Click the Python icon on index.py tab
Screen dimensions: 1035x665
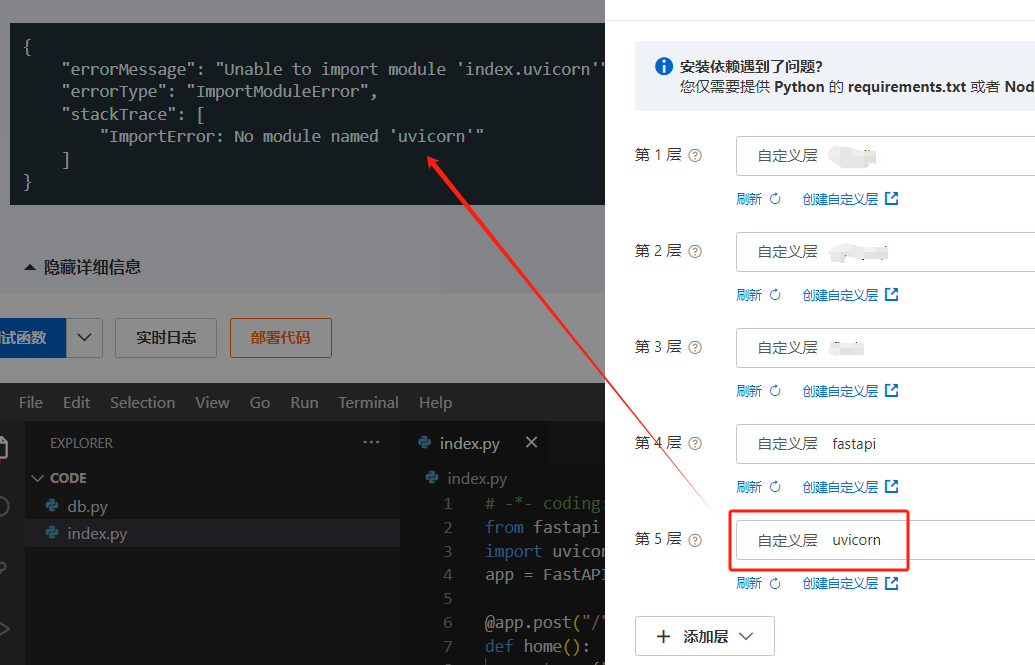pyautogui.click(x=425, y=442)
